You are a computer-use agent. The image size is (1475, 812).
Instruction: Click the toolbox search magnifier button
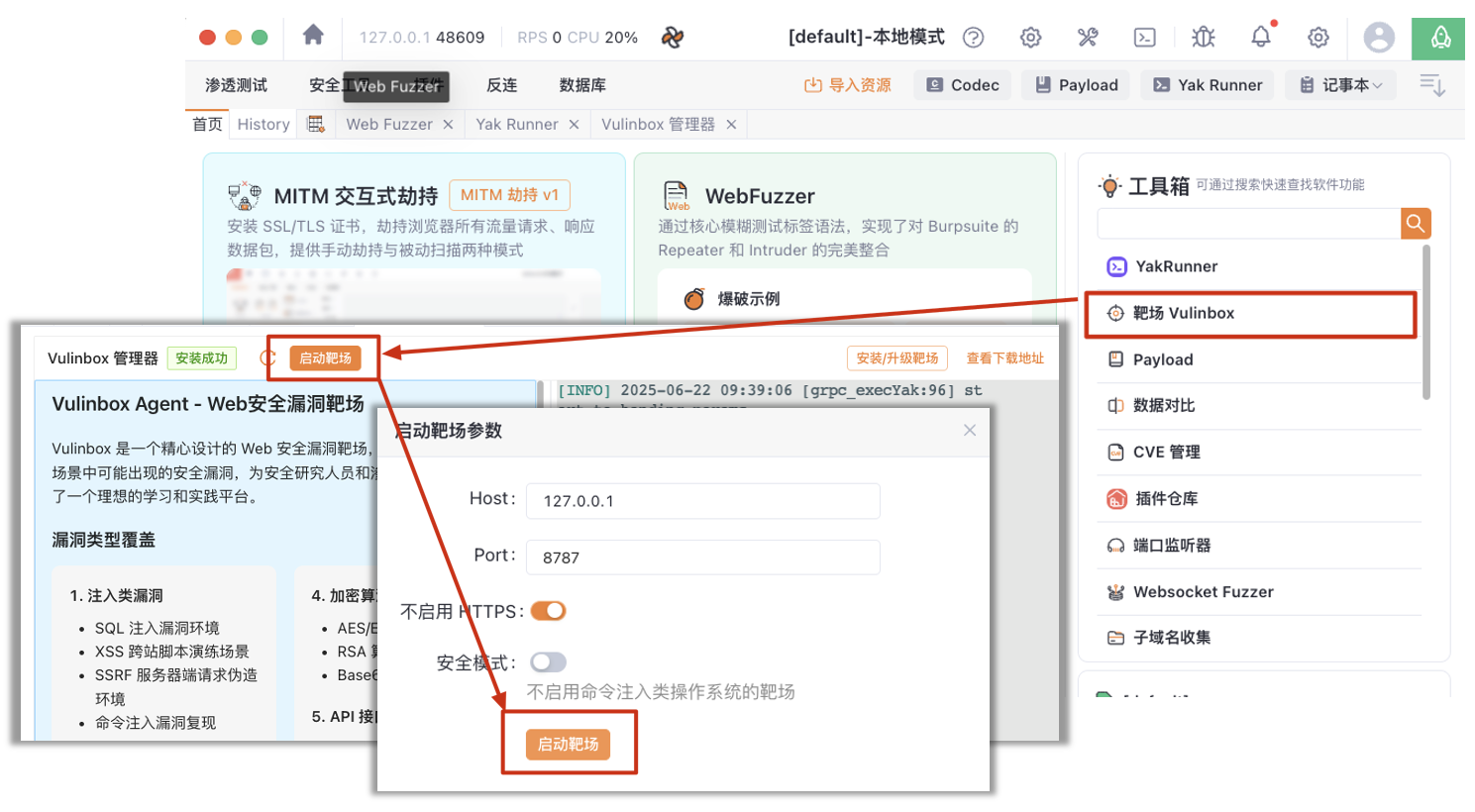pos(1417,223)
